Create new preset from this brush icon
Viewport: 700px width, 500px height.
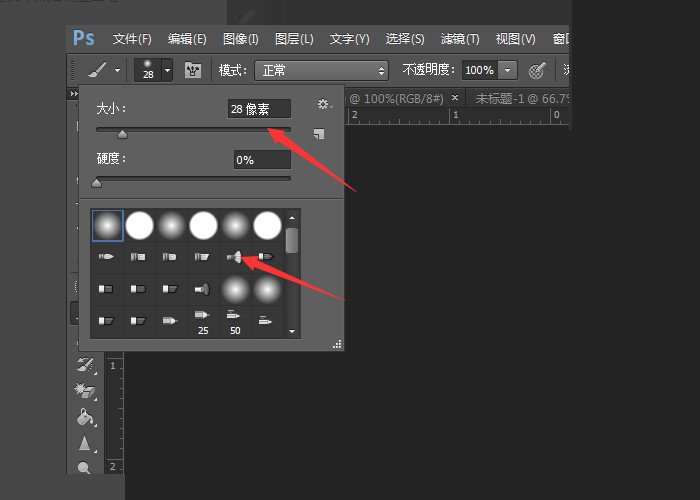[x=318, y=133]
